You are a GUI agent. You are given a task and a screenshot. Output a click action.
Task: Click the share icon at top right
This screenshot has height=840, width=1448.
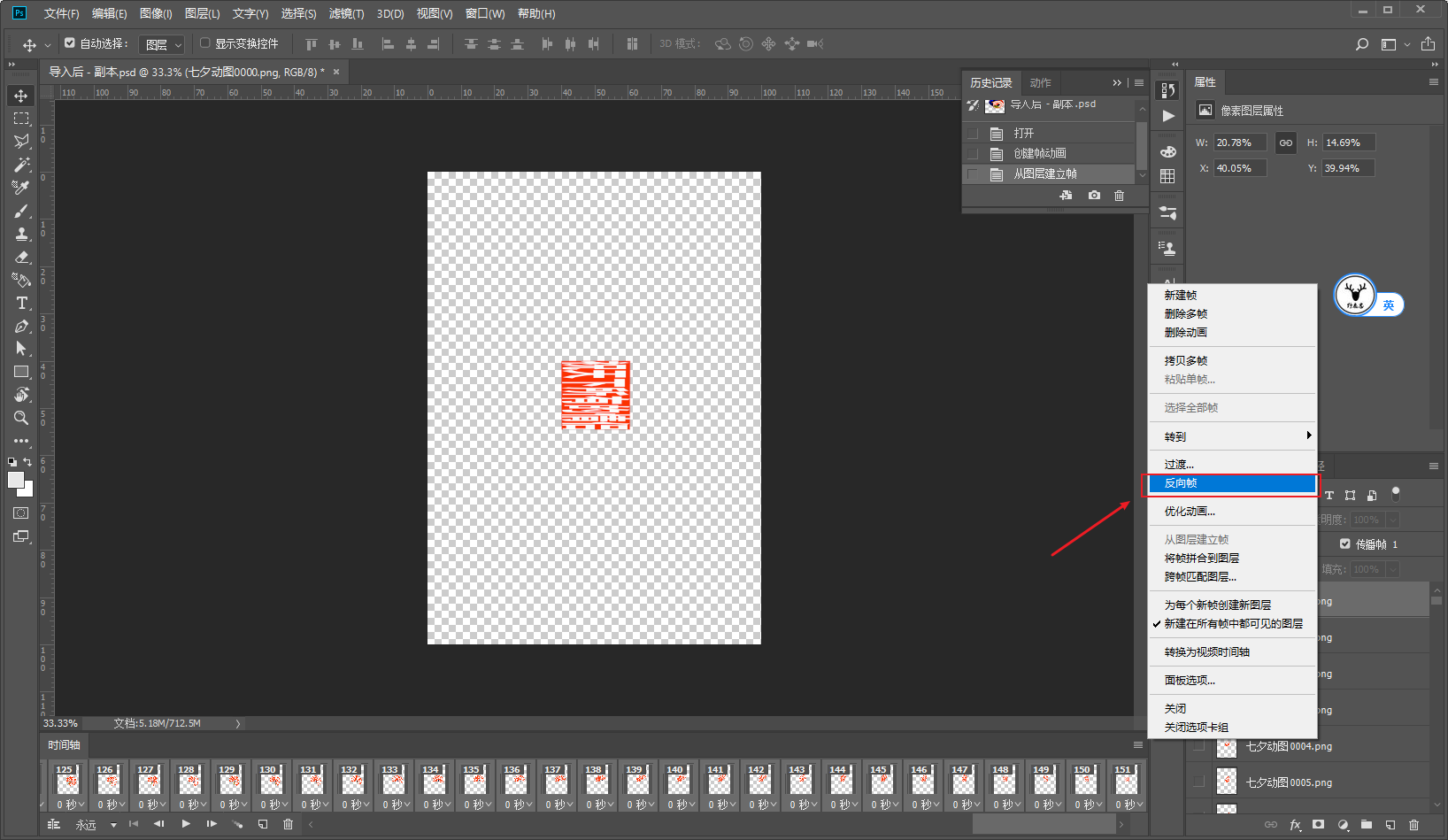point(1428,44)
